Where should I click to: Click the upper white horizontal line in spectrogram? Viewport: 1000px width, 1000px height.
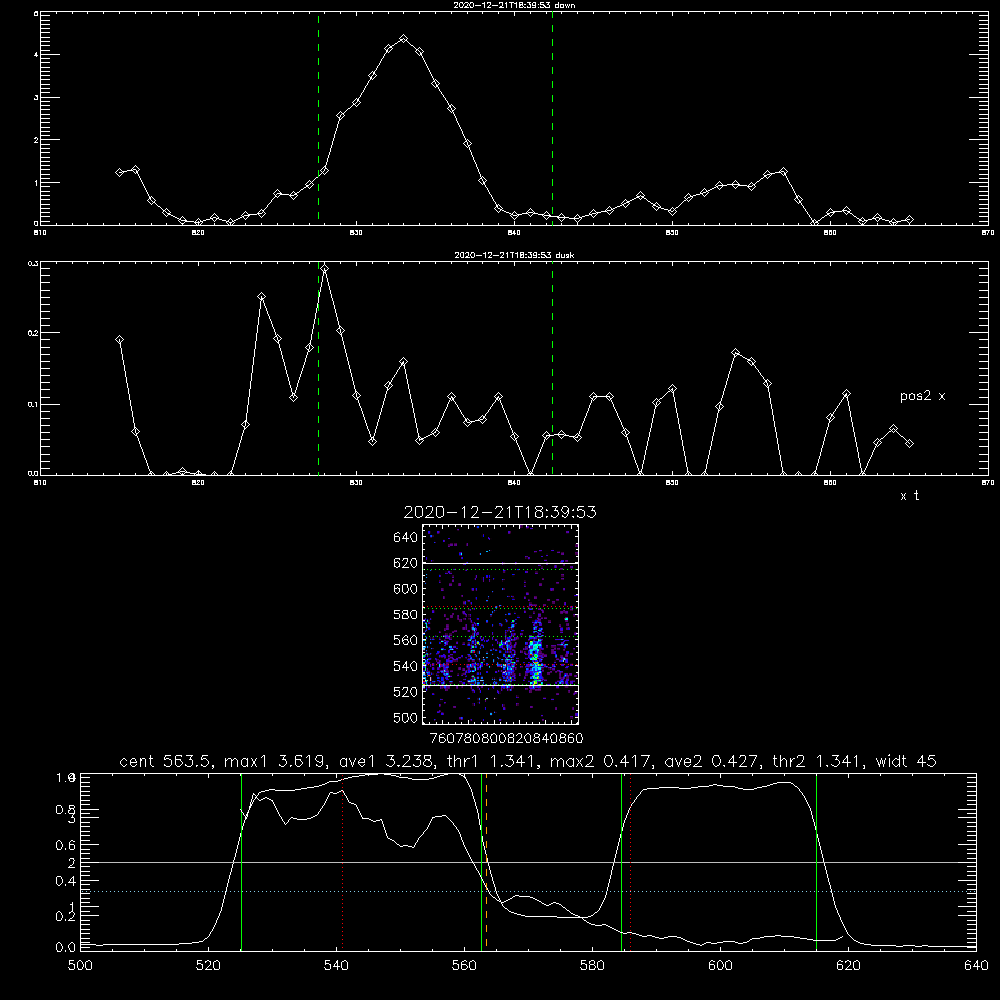click(500, 563)
